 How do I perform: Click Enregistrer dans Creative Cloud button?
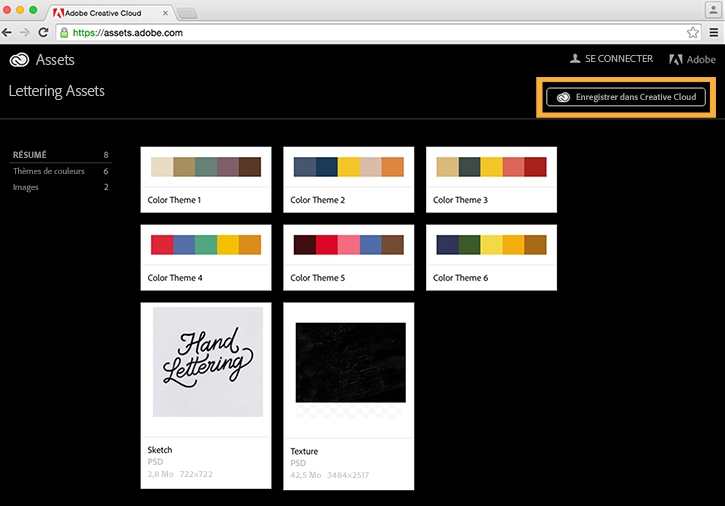(626, 97)
